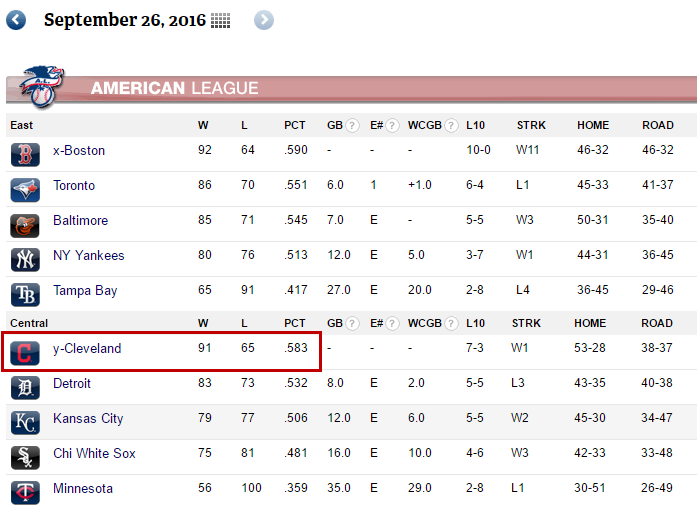Open the Chi White Sox team link
Viewport: 697px width, 507px height.
point(94,453)
